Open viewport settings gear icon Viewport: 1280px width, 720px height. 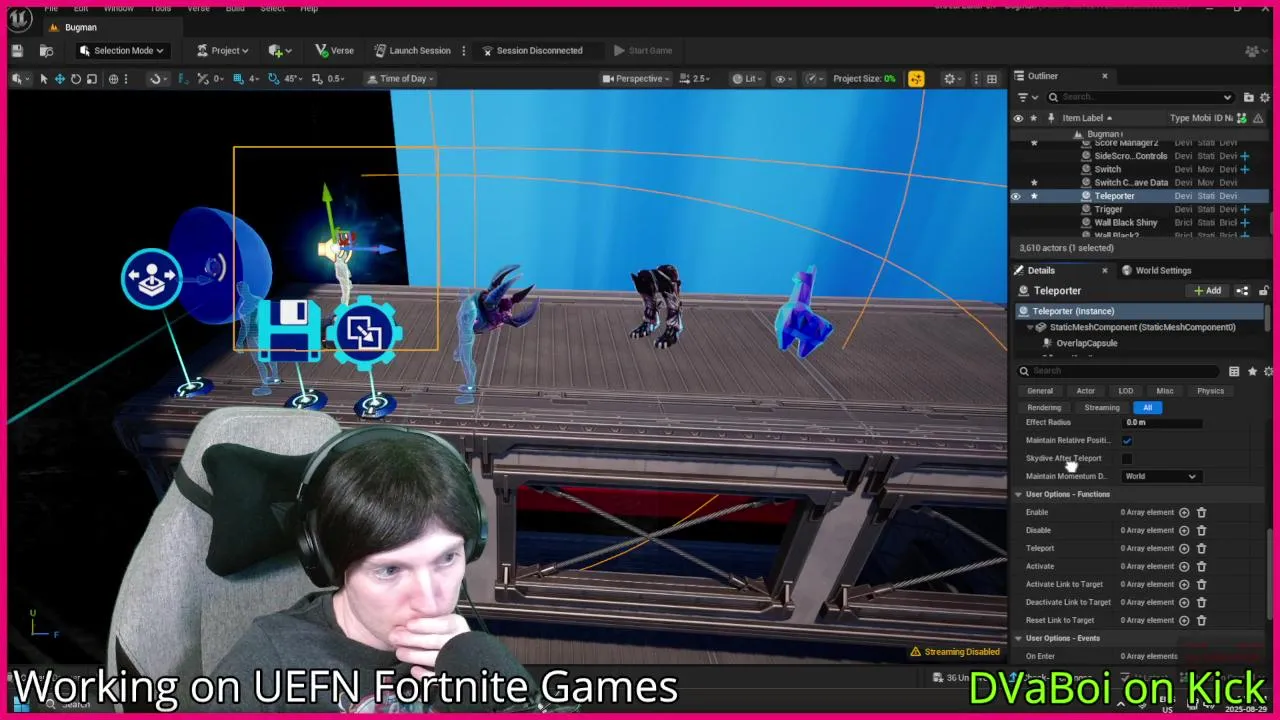coord(952,78)
